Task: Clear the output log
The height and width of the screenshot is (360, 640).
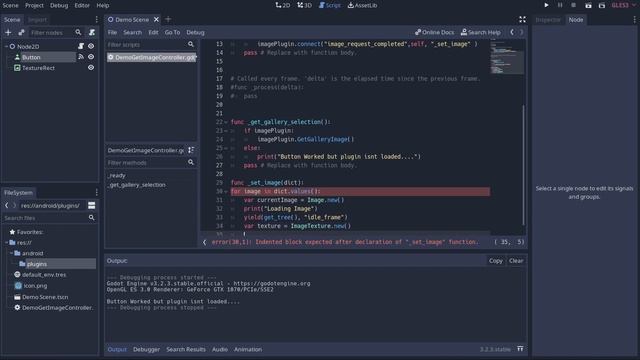Action: [516, 261]
